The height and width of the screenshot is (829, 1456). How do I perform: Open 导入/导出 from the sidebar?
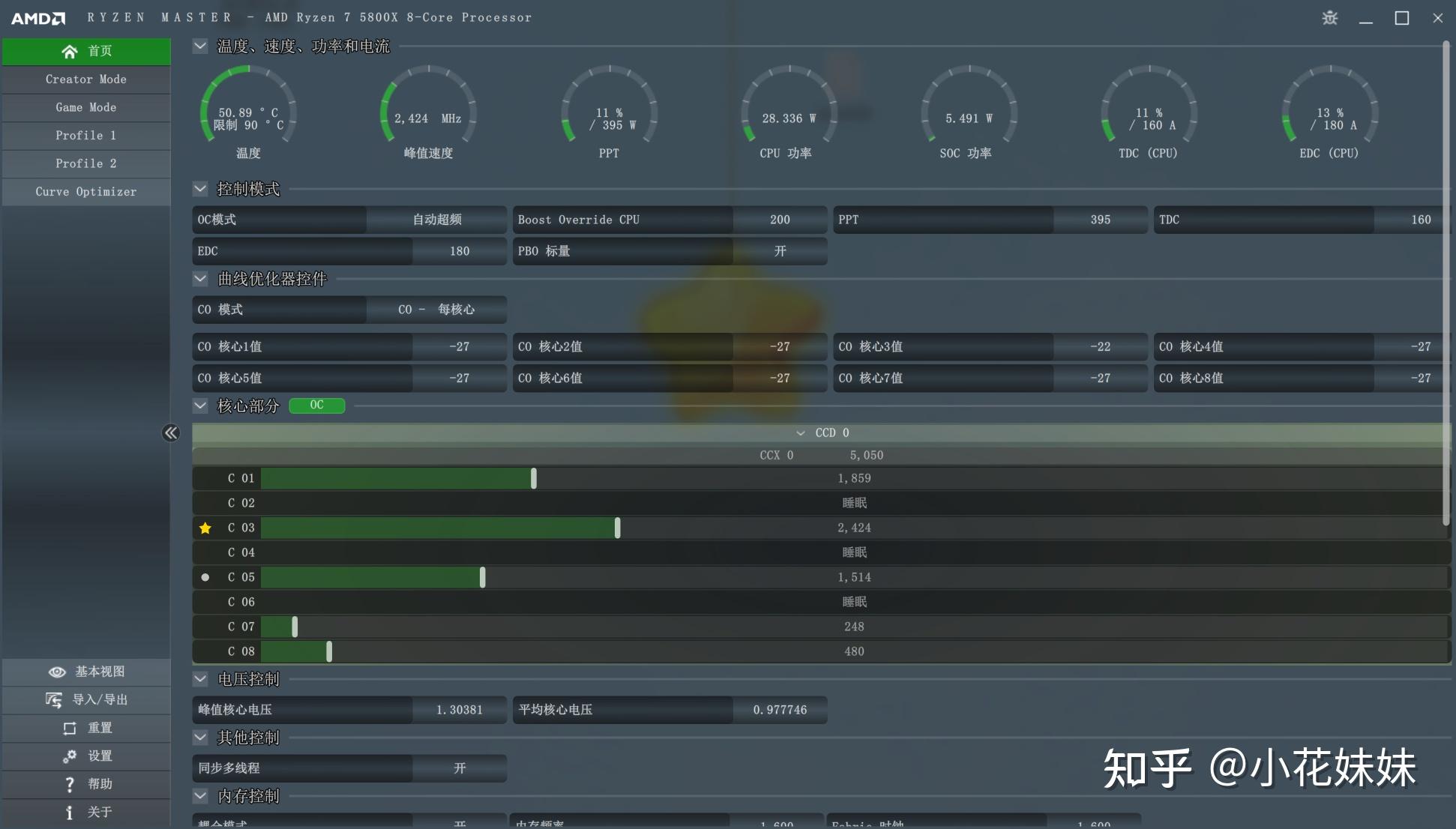pyautogui.click(x=54, y=699)
